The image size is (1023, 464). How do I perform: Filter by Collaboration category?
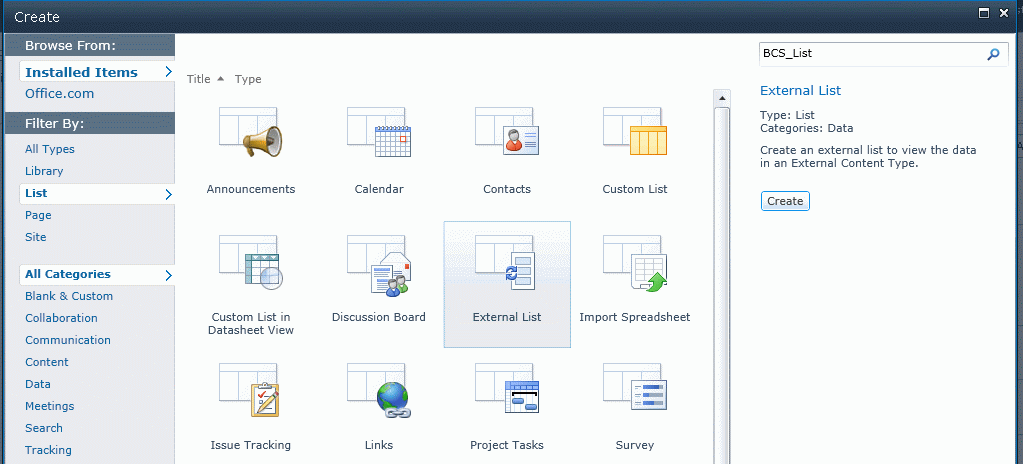[61, 318]
